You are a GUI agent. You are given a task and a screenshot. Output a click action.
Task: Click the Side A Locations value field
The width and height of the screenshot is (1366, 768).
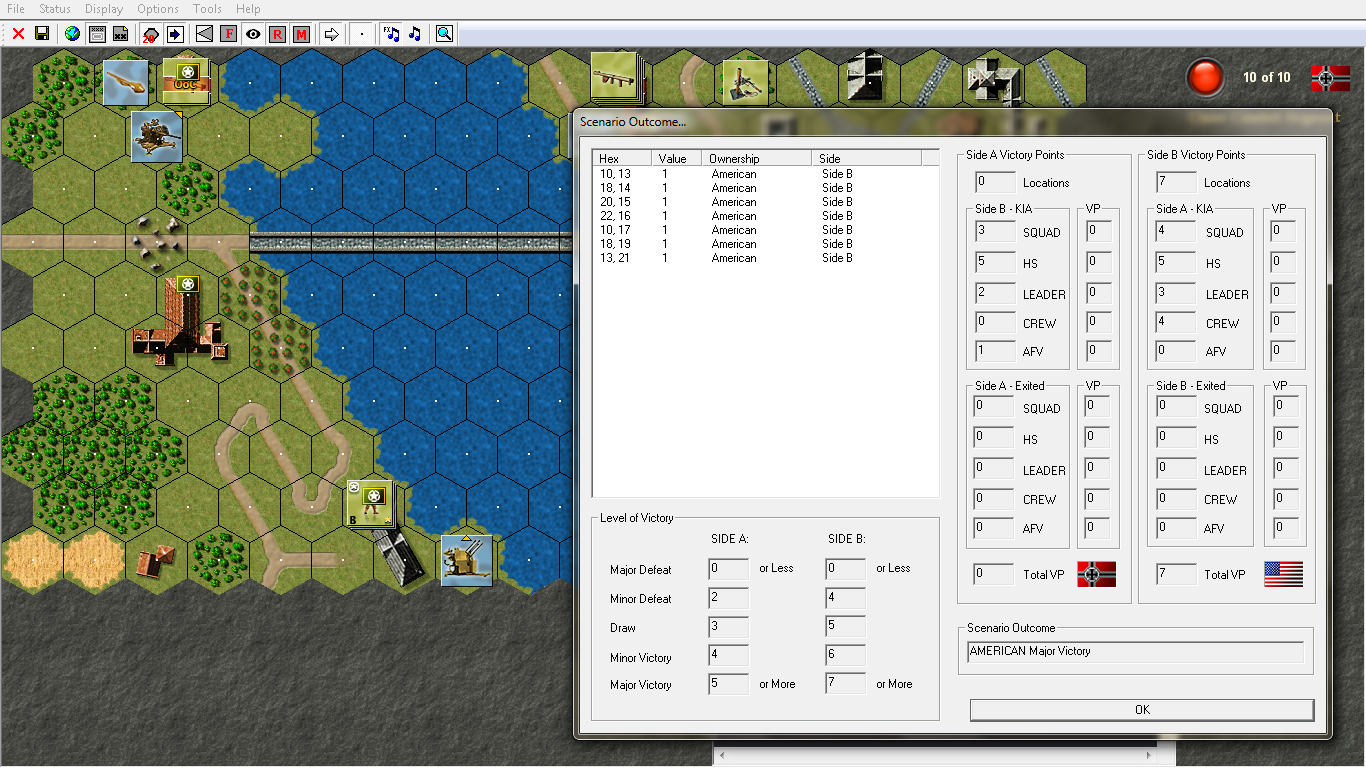click(995, 183)
